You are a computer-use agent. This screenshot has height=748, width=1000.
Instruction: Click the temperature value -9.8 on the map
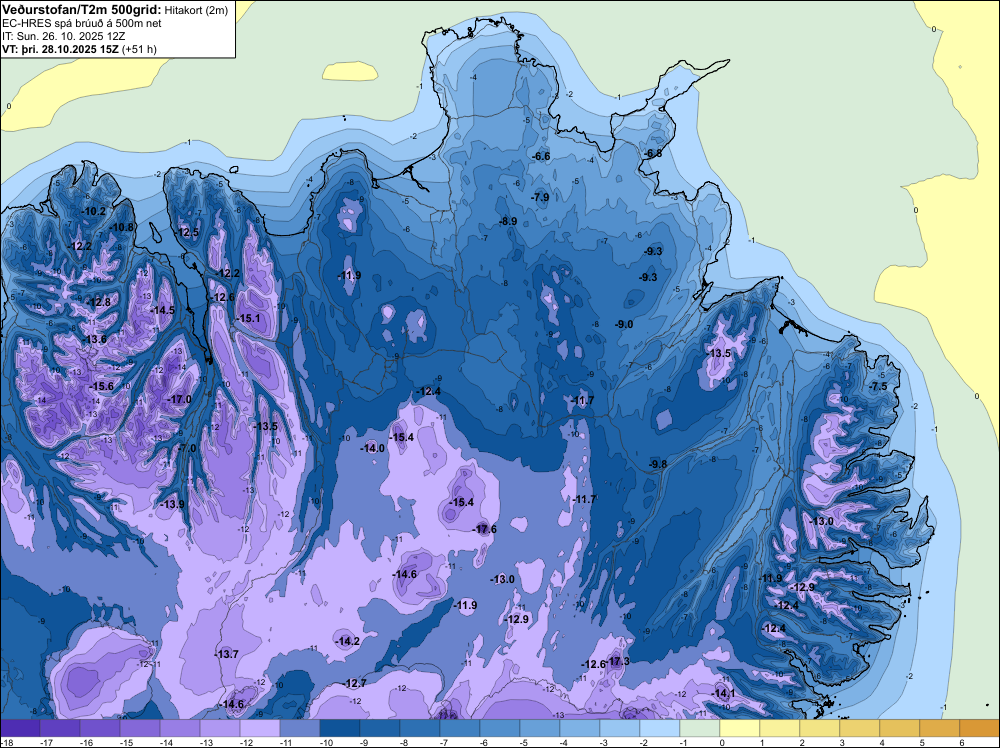click(x=658, y=464)
